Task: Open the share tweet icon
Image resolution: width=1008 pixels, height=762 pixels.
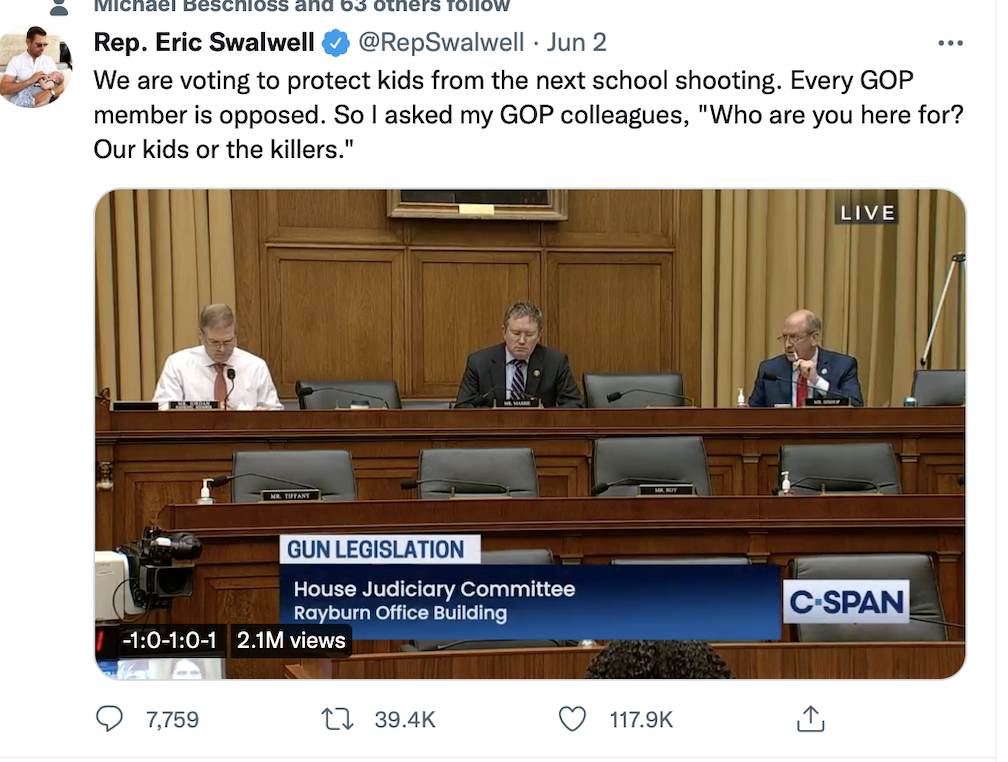Action: [x=809, y=718]
